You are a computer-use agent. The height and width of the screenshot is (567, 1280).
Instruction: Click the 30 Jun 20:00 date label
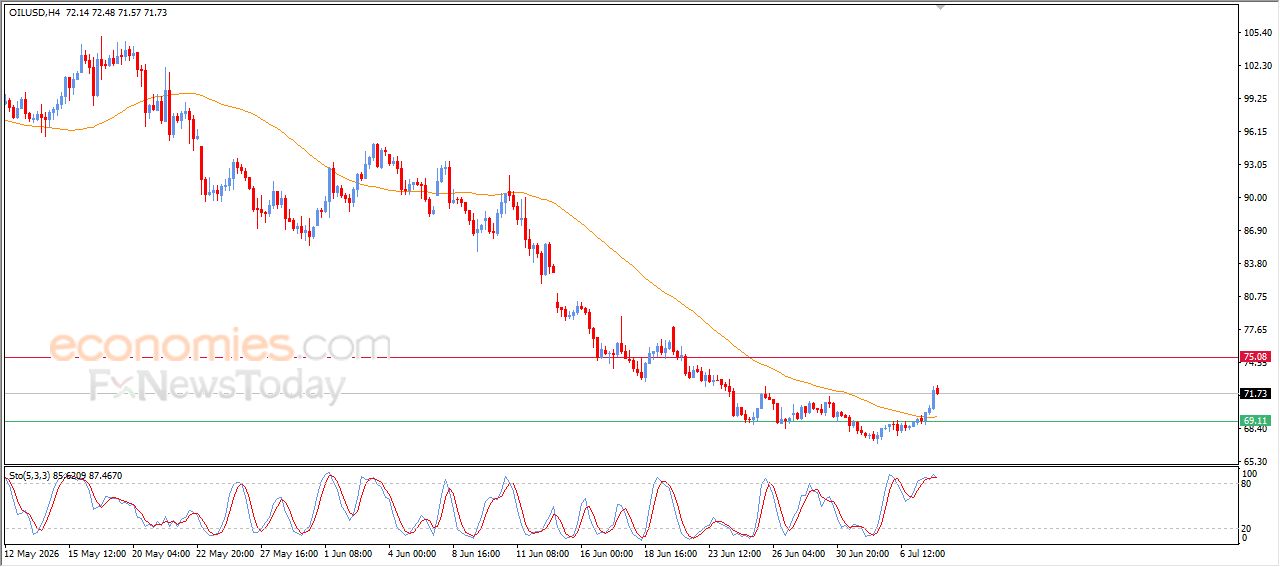862,553
